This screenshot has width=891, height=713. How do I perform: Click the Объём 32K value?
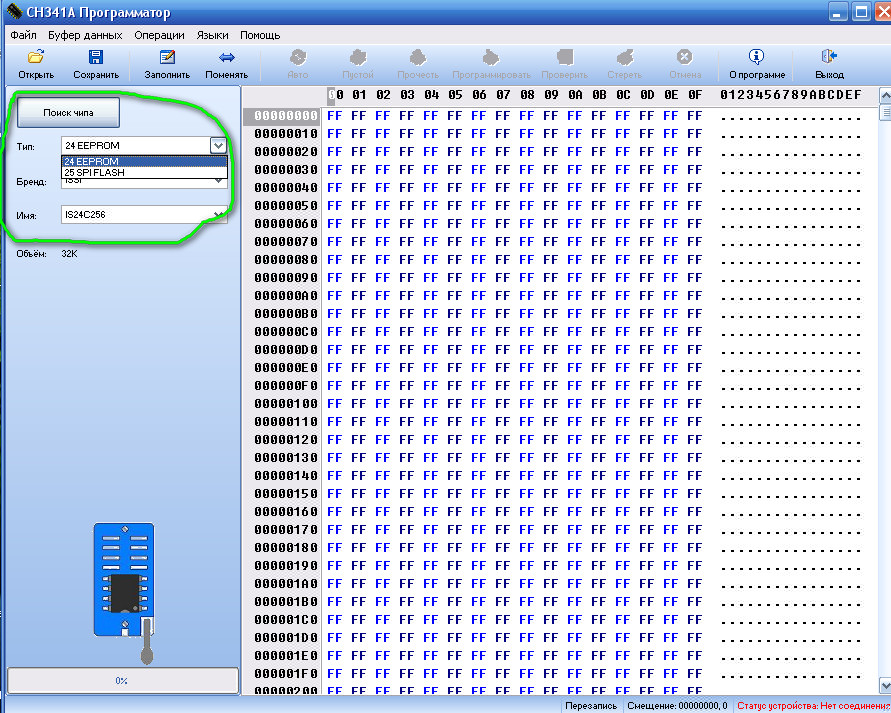(x=69, y=254)
